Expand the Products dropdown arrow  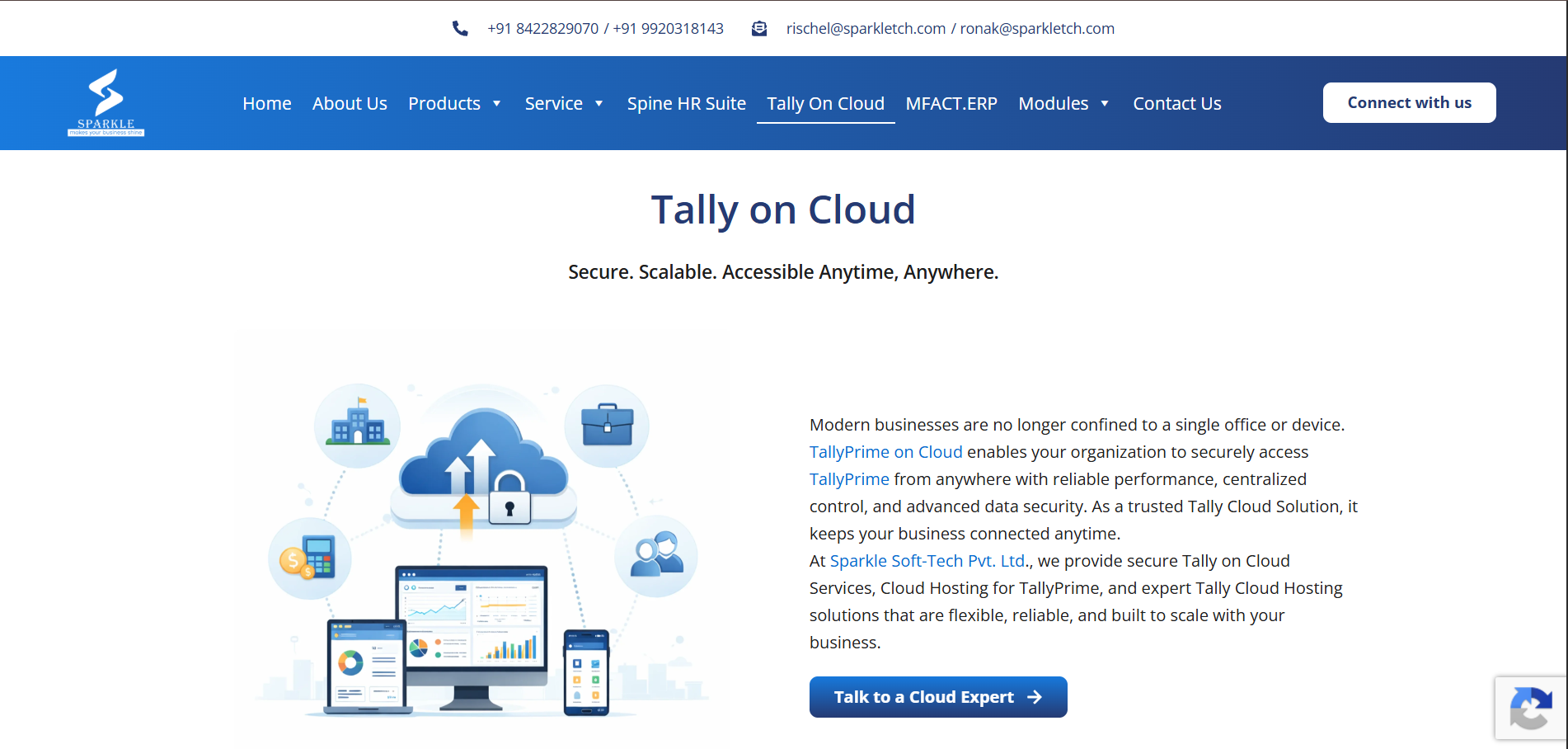497,104
